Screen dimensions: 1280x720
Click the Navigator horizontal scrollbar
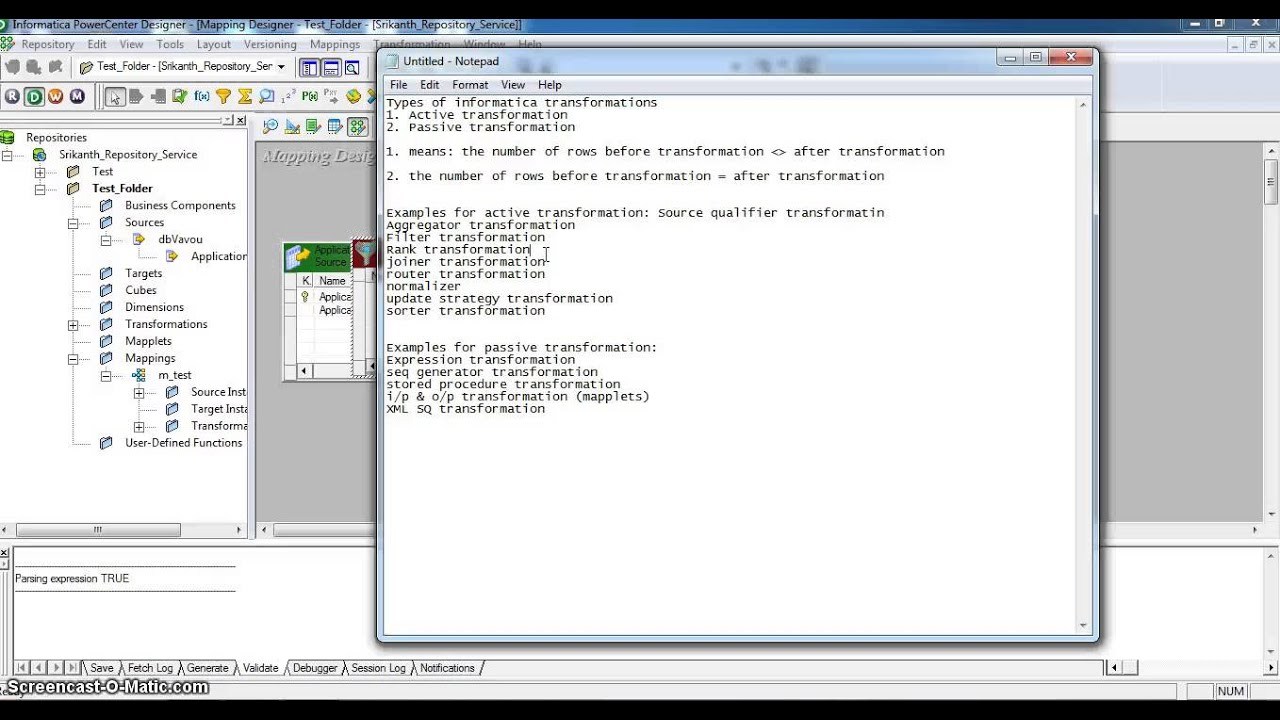124,530
